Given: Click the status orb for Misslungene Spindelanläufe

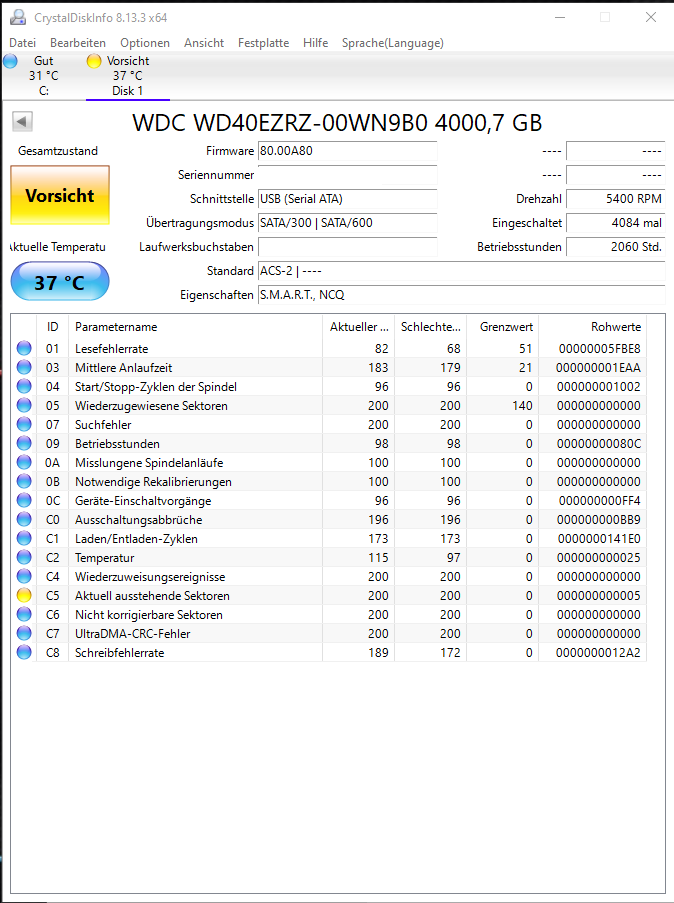Looking at the screenshot, I should [x=24, y=462].
